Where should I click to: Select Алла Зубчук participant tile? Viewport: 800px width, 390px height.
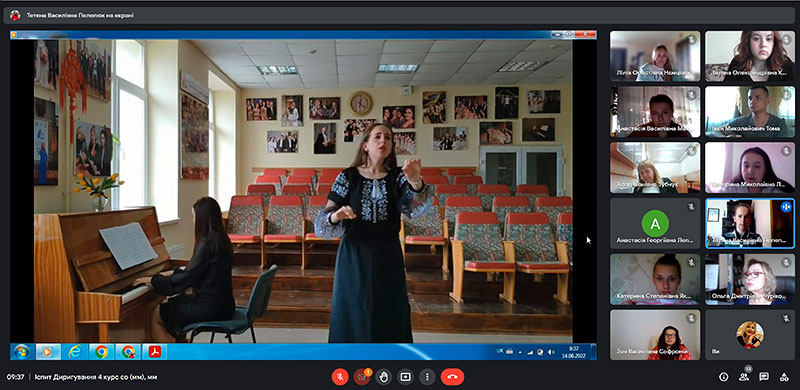click(x=655, y=167)
